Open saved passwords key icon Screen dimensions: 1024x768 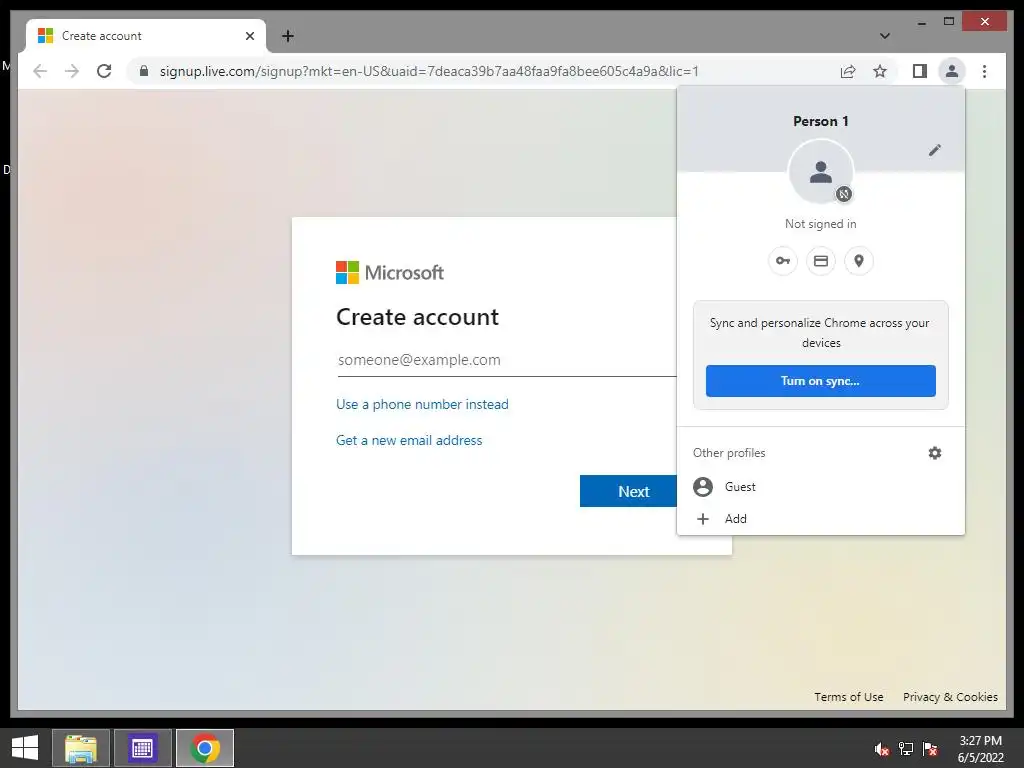click(x=782, y=261)
